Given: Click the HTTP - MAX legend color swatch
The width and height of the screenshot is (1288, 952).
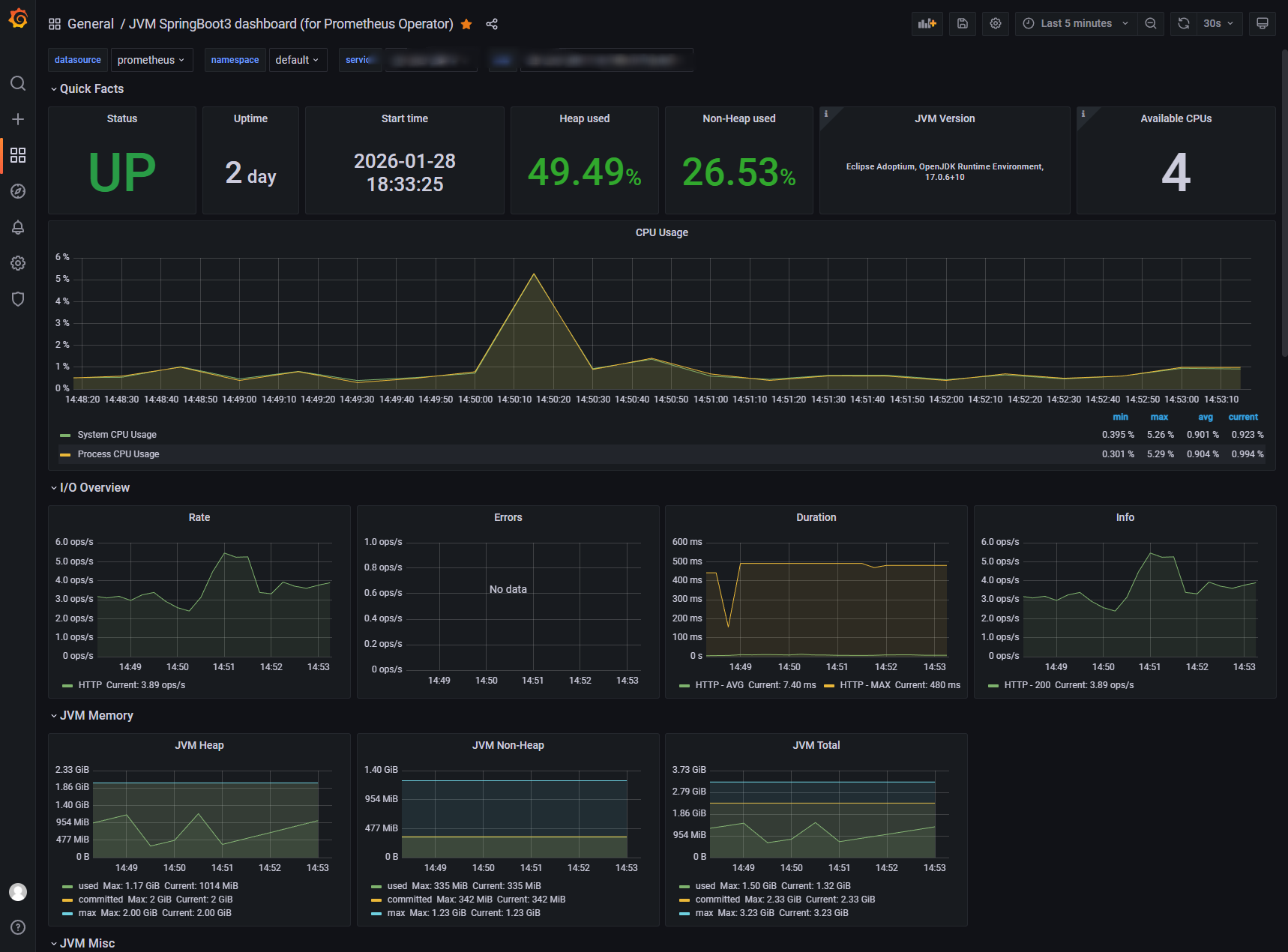Looking at the screenshot, I should [x=829, y=685].
